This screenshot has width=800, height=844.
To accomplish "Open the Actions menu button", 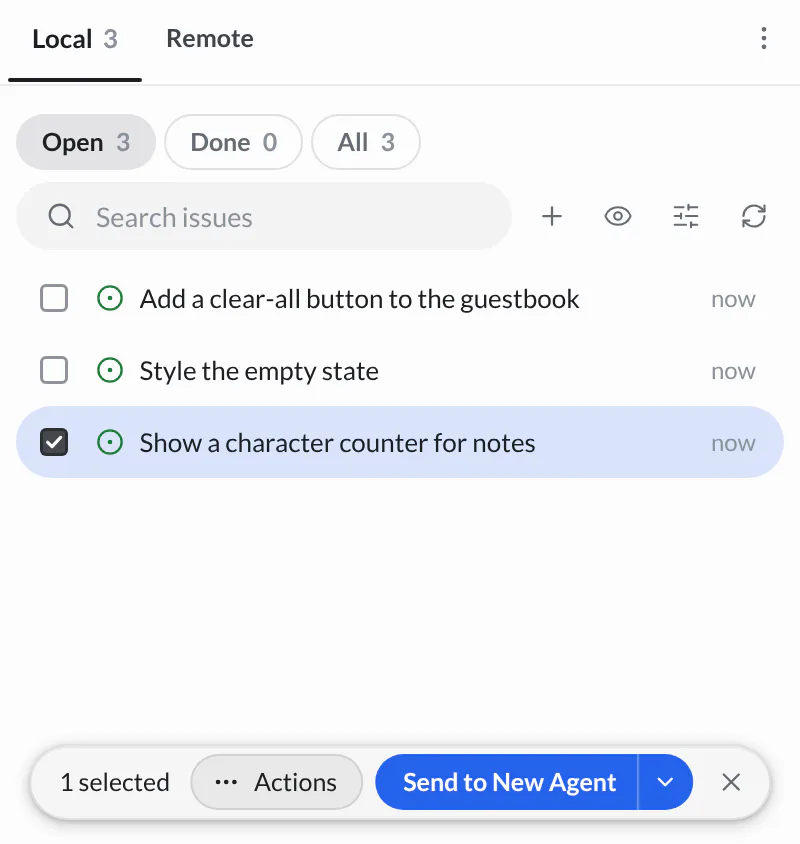I will click(x=276, y=782).
